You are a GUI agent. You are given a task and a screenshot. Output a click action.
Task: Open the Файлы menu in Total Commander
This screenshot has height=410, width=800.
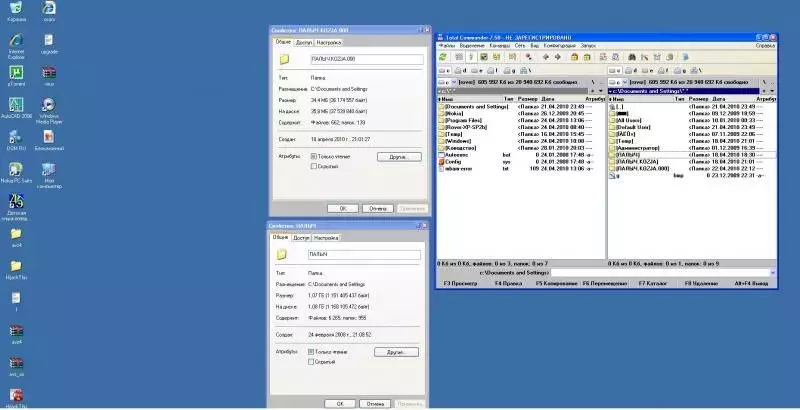[446, 45]
